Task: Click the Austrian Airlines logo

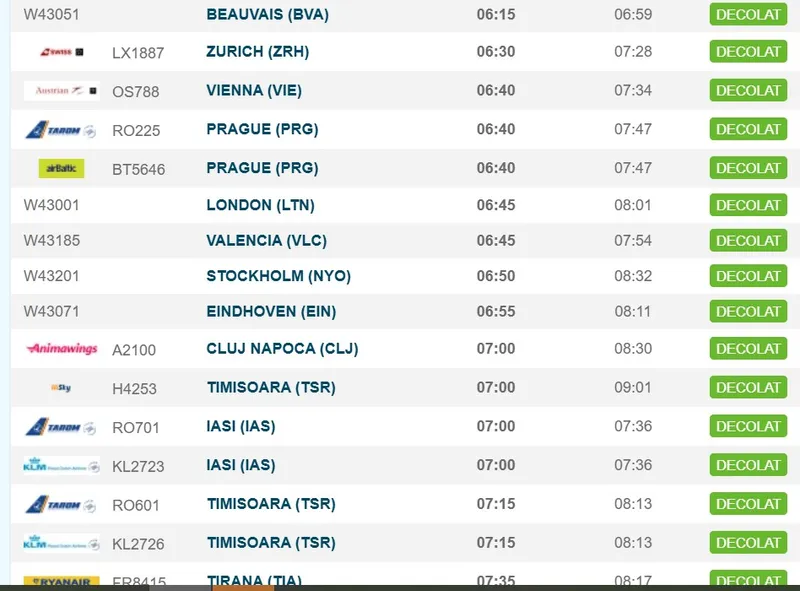Action: pos(61,91)
